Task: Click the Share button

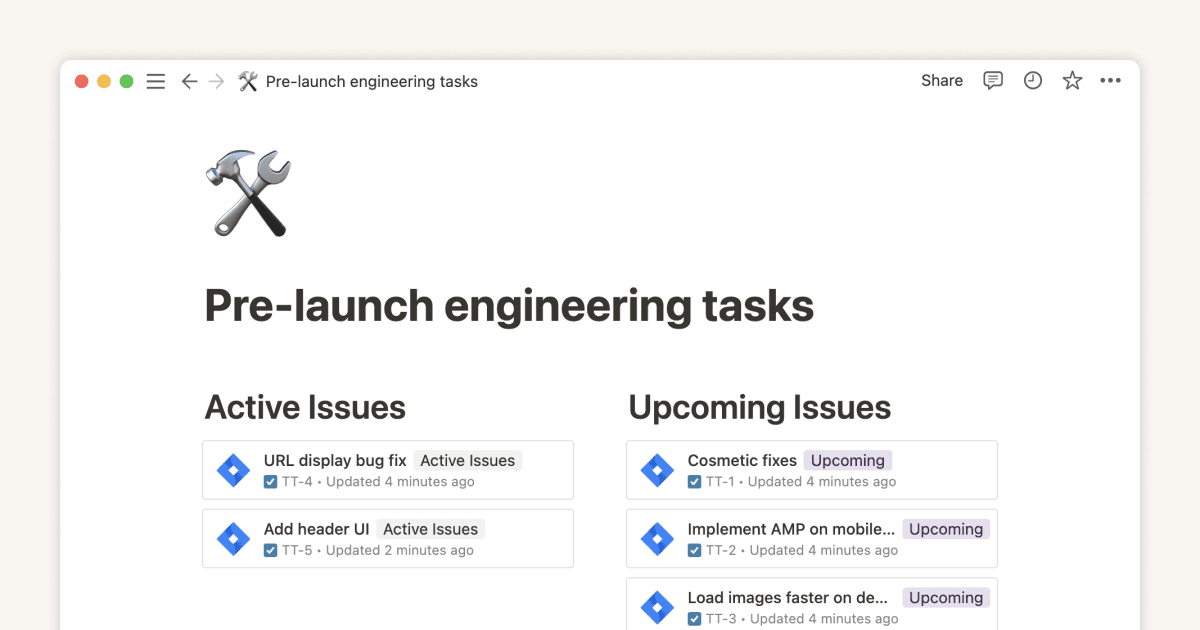Action: [941, 80]
